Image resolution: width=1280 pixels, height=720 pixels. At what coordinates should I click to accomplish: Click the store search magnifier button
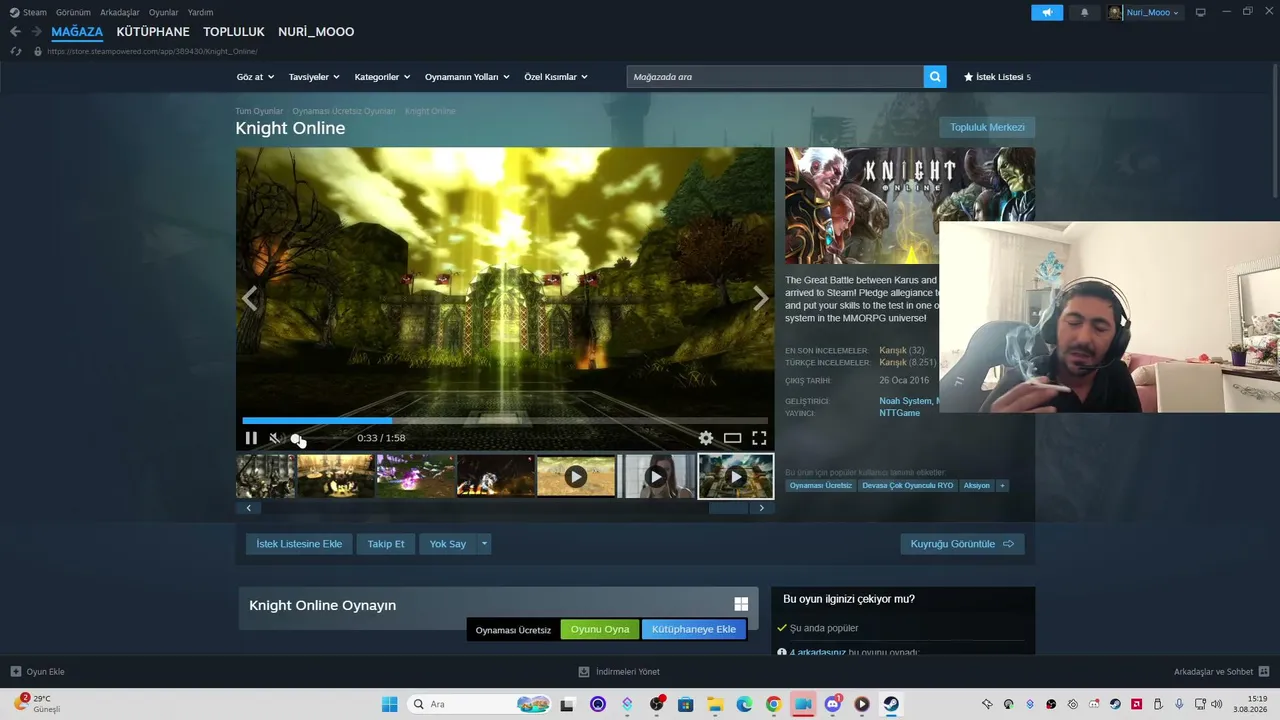(x=935, y=77)
